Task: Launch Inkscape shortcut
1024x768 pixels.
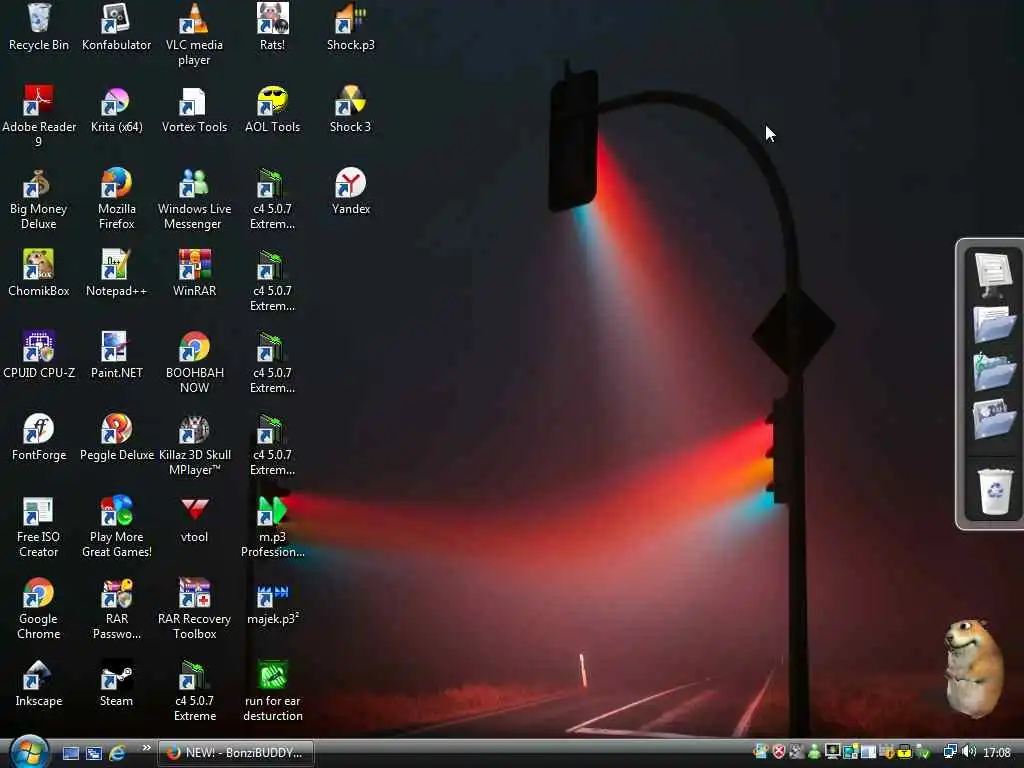Action: 39,684
